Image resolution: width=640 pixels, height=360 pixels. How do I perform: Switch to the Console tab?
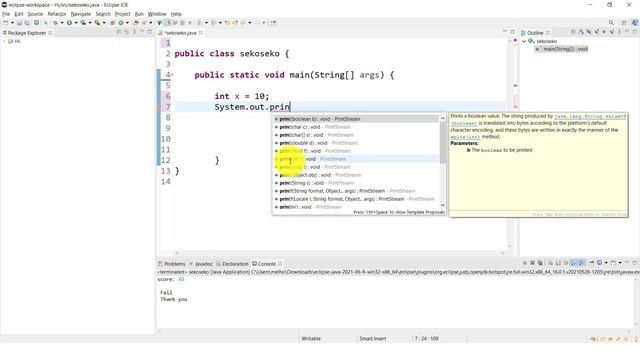tap(267, 264)
